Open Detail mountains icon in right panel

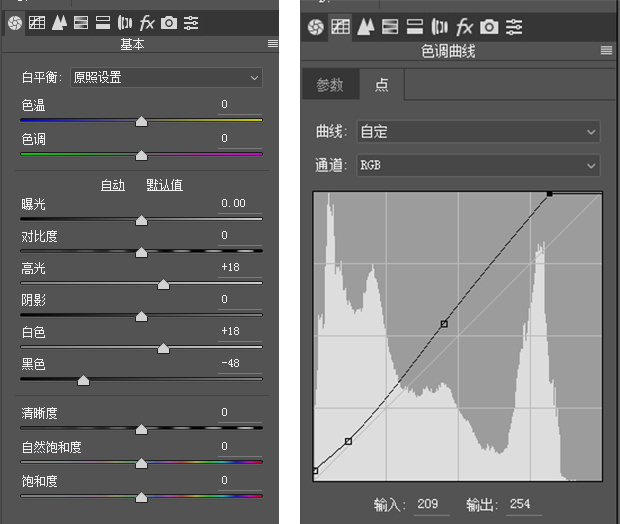coord(365,27)
